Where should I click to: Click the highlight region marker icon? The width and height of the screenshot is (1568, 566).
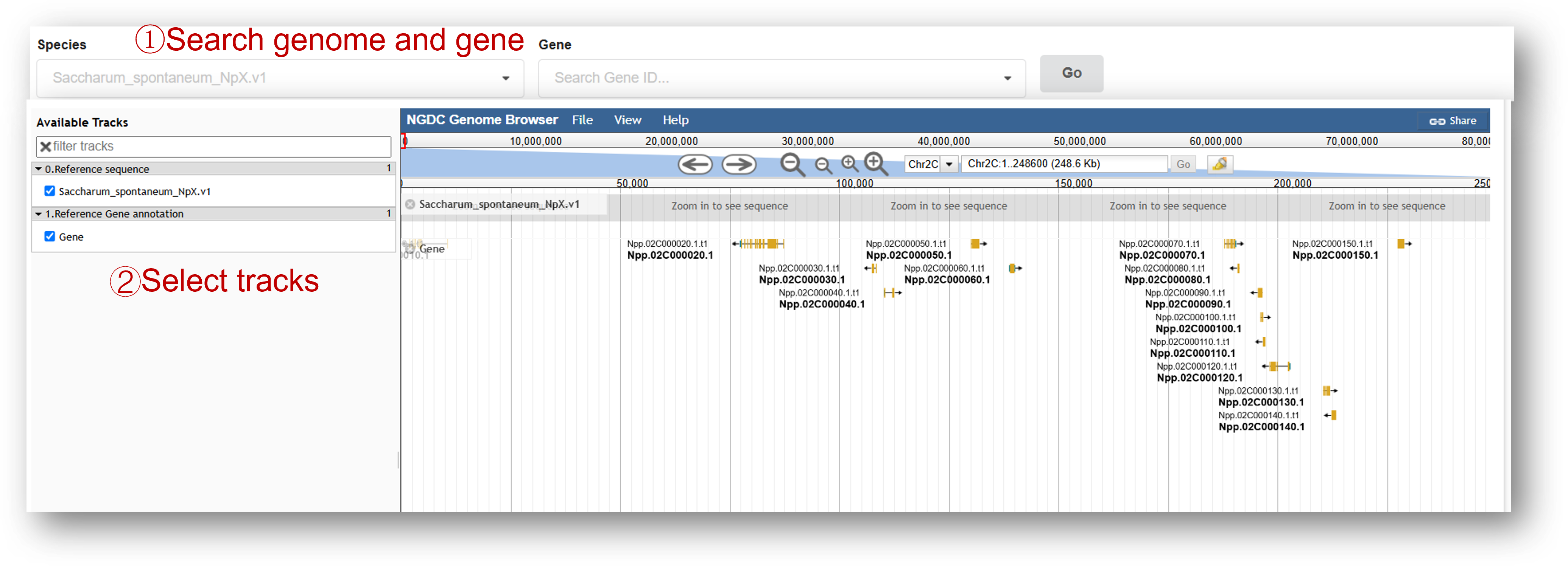tap(1219, 164)
